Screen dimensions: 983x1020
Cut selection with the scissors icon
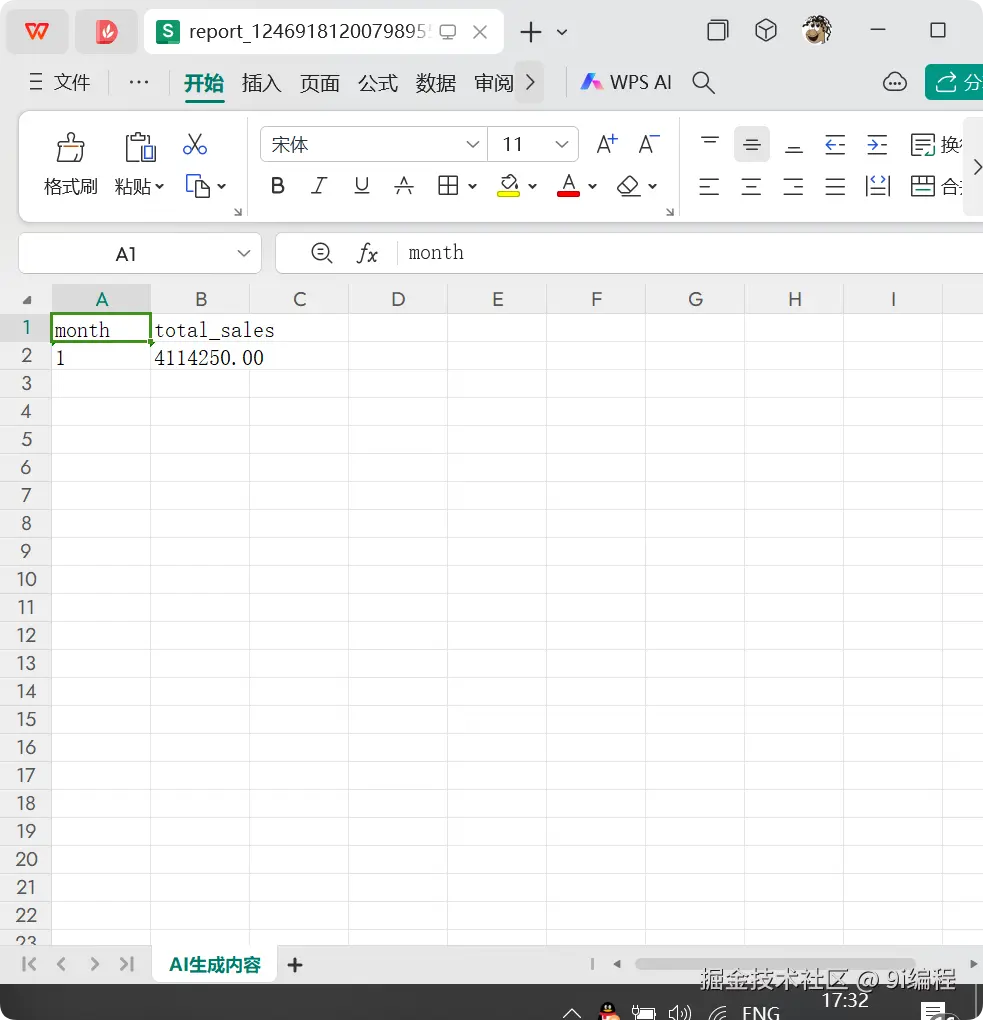pyautogui.click(x=195, y=145)
